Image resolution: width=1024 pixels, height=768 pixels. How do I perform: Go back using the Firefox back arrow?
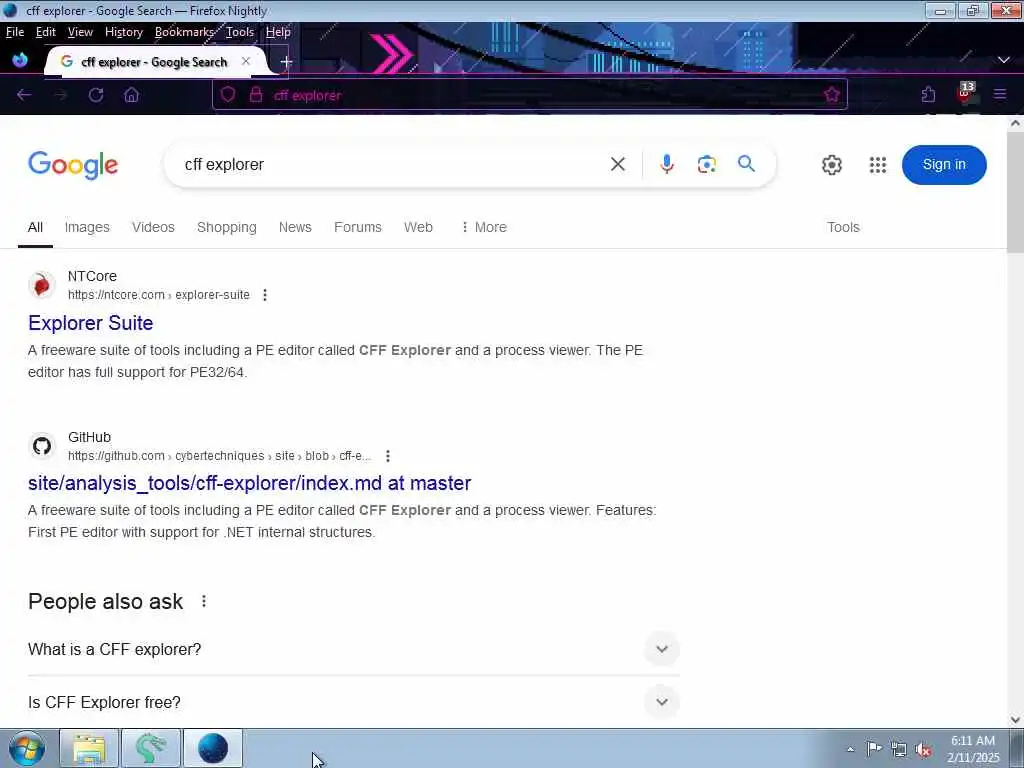point(24,95)
